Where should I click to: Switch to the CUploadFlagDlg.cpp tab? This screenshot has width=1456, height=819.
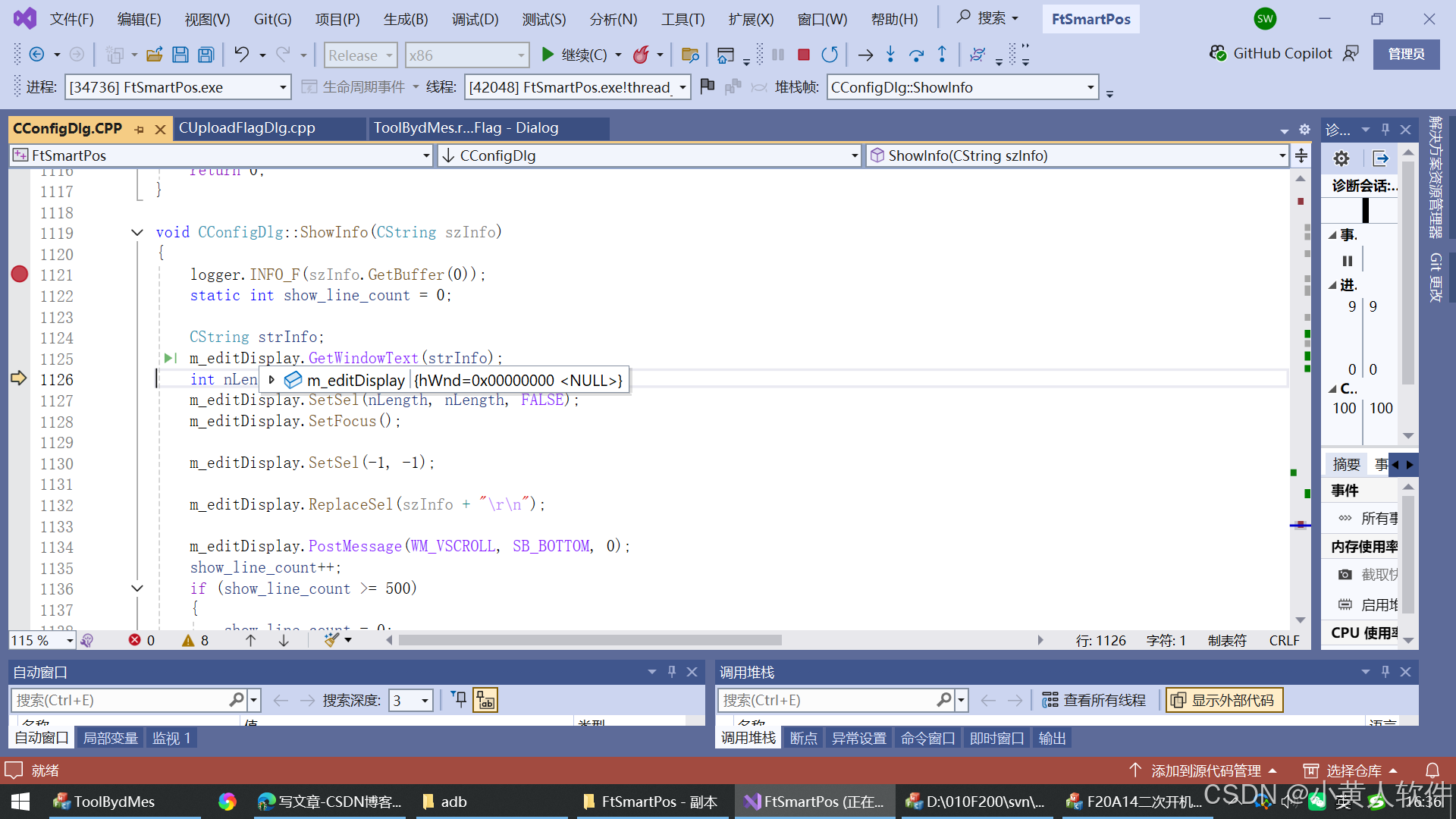[247, 128]
